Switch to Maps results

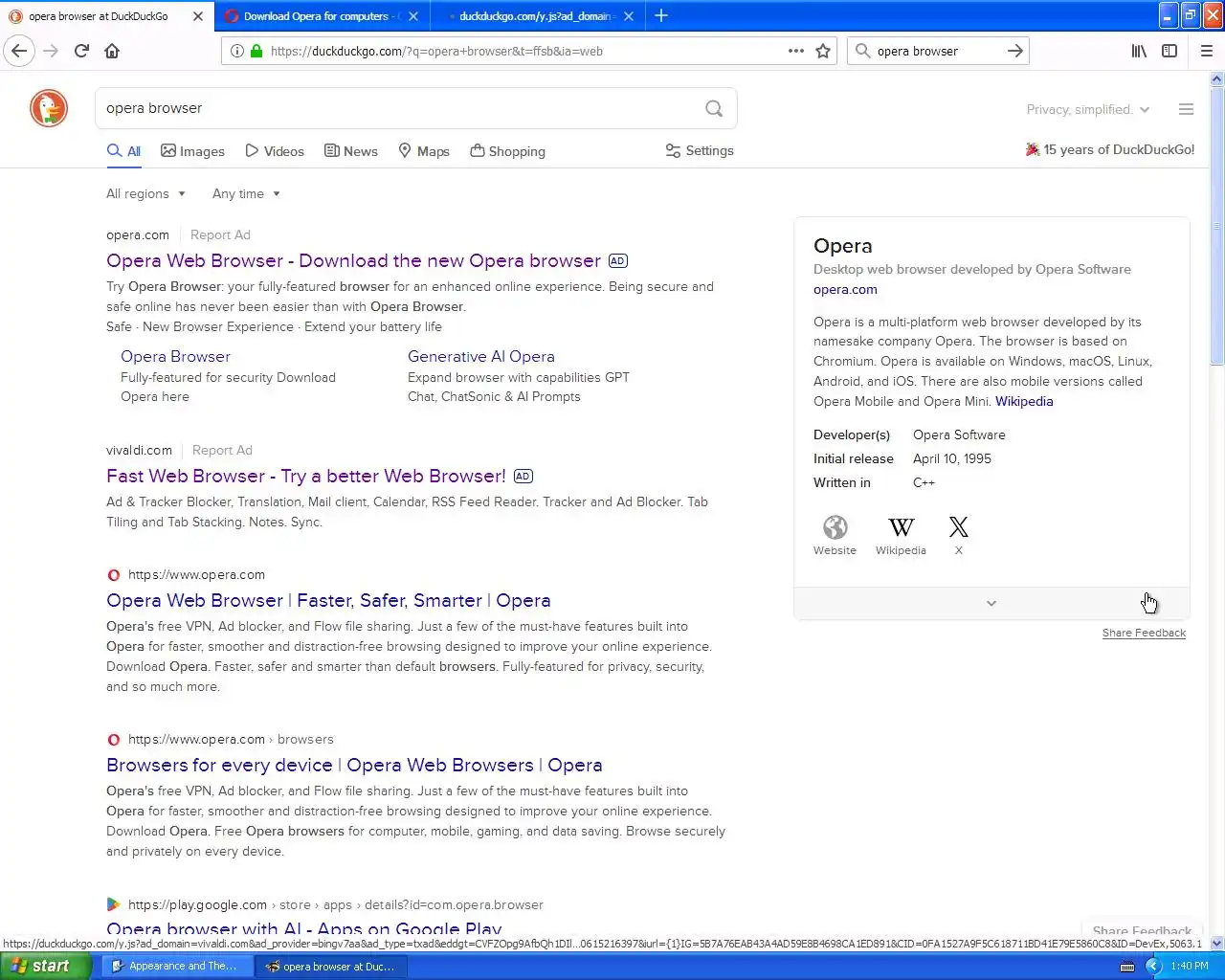tap(424, 151)
